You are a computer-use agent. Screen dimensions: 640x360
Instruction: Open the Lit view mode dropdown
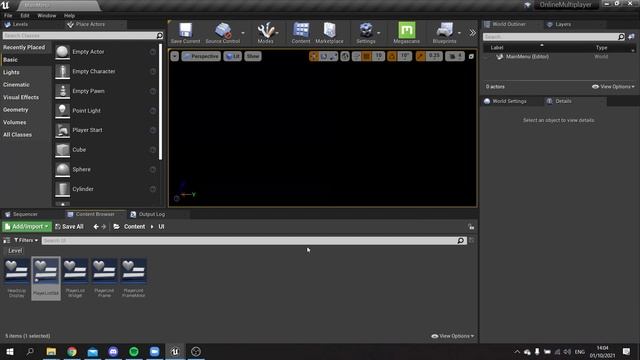click(x=233, y=56)
